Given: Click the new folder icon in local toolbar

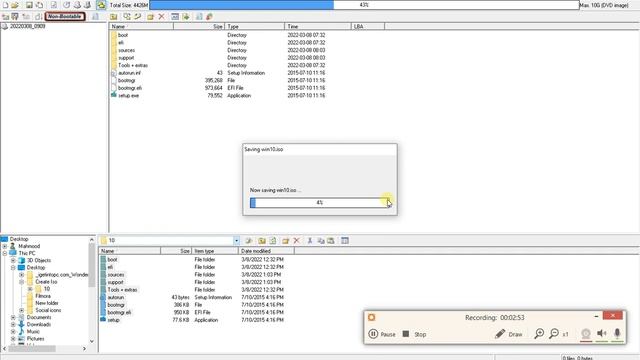Looking at the screenshot, I should [x=285, y=240].
